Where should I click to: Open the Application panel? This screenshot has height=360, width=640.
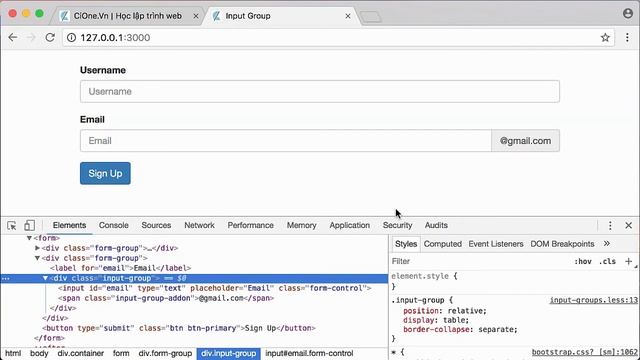pyautogui.click(x=349, y=225)
